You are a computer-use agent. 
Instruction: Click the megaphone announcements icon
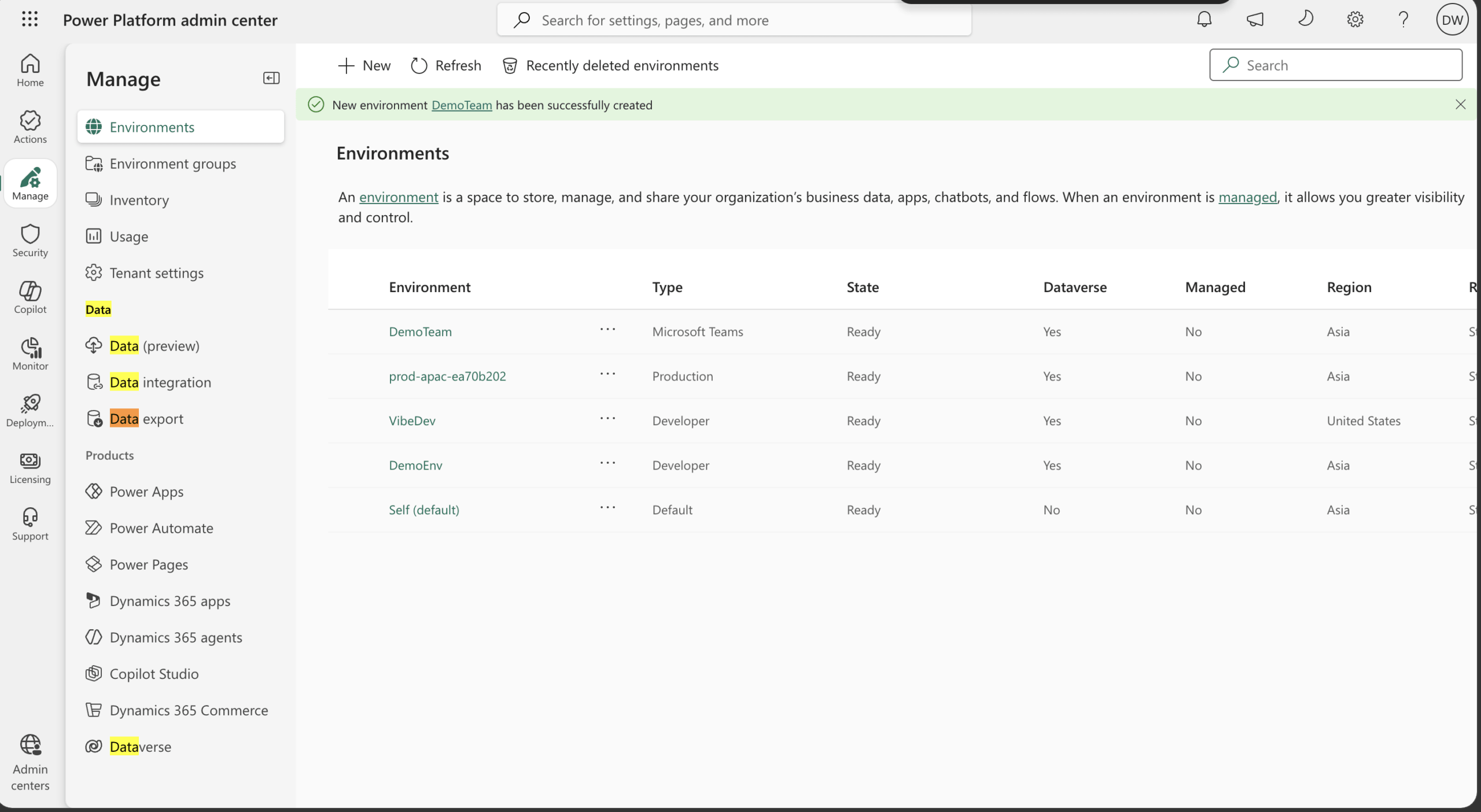click(1255, 20)
